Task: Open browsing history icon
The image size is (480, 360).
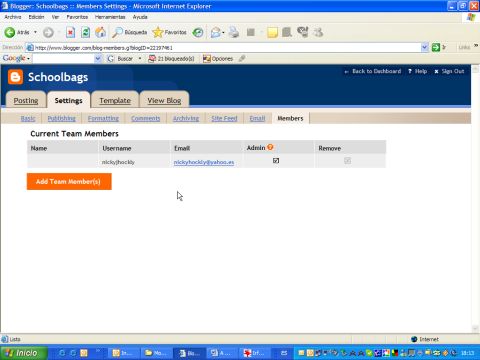Action: (198, 32)
